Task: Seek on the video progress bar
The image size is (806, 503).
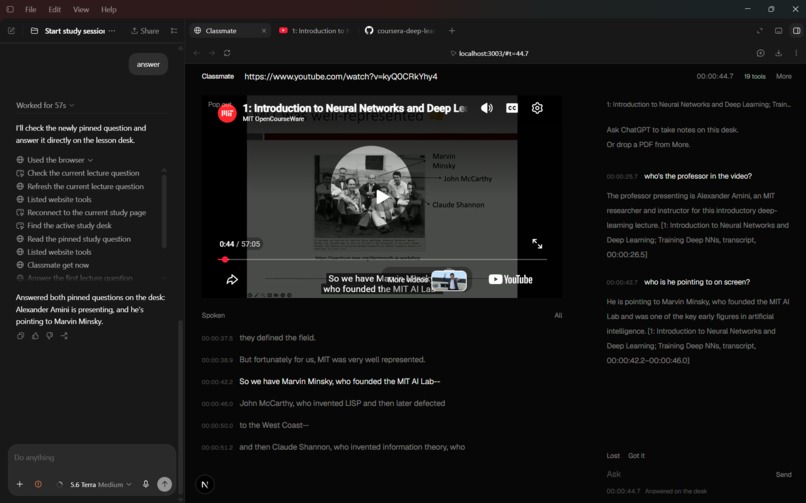Action: pos(382,259)
